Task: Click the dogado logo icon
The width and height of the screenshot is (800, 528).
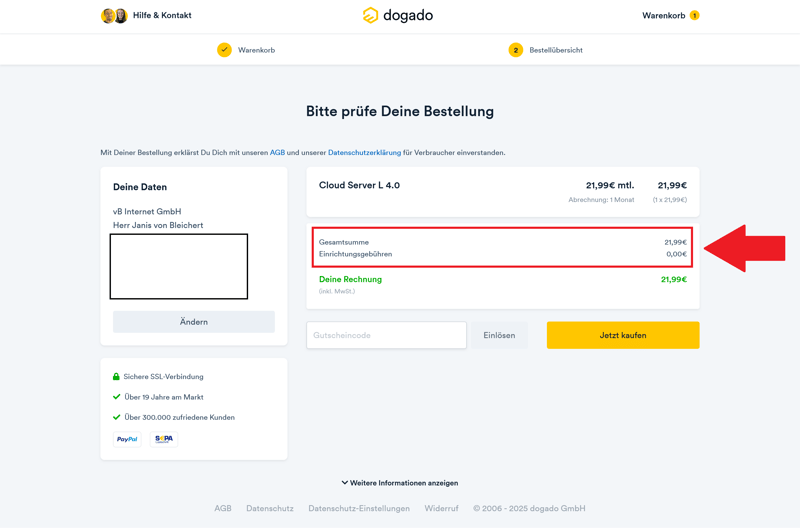Action: [x=370, y=15]
